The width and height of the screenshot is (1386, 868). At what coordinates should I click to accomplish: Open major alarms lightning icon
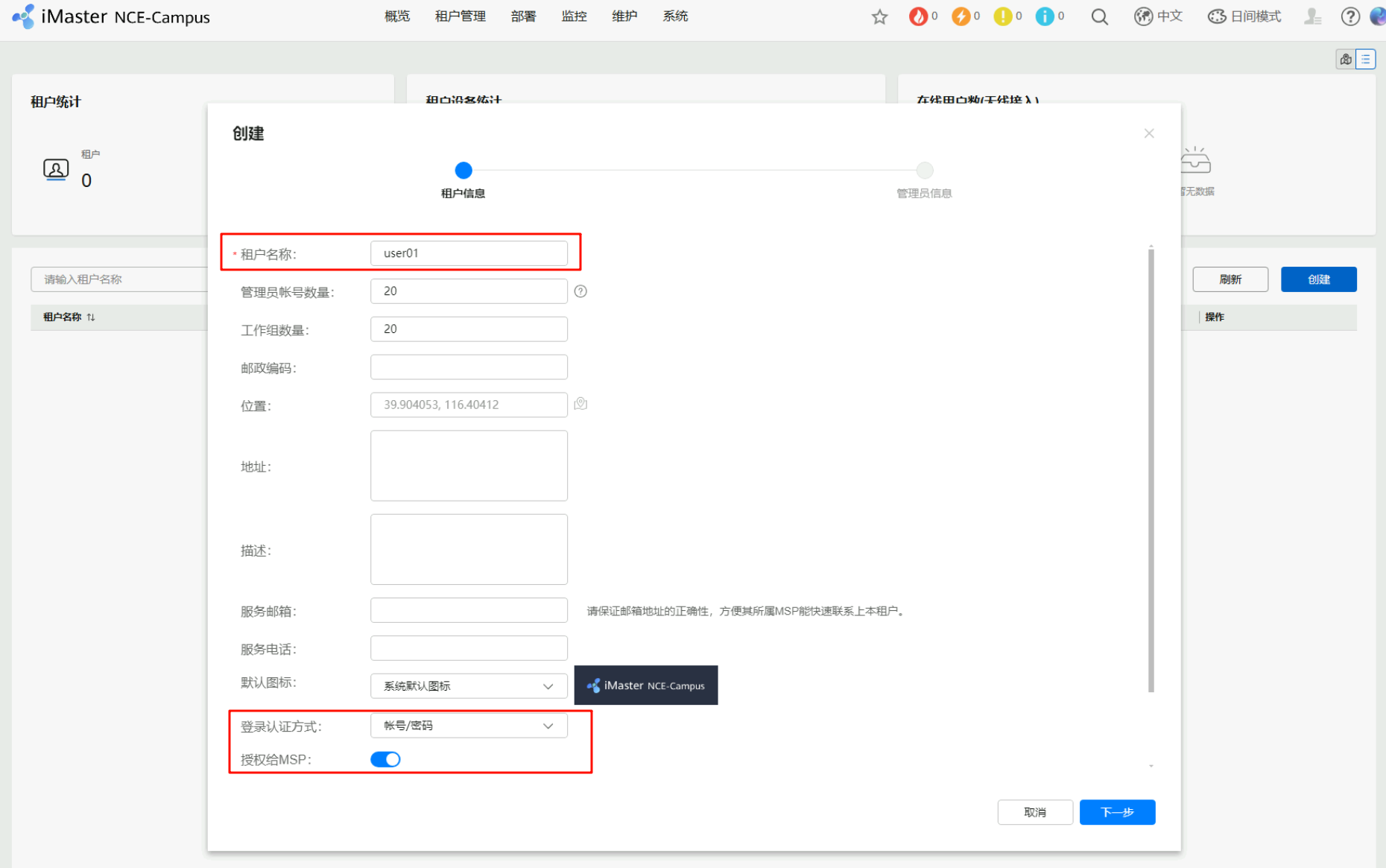[x=961, y=16]
